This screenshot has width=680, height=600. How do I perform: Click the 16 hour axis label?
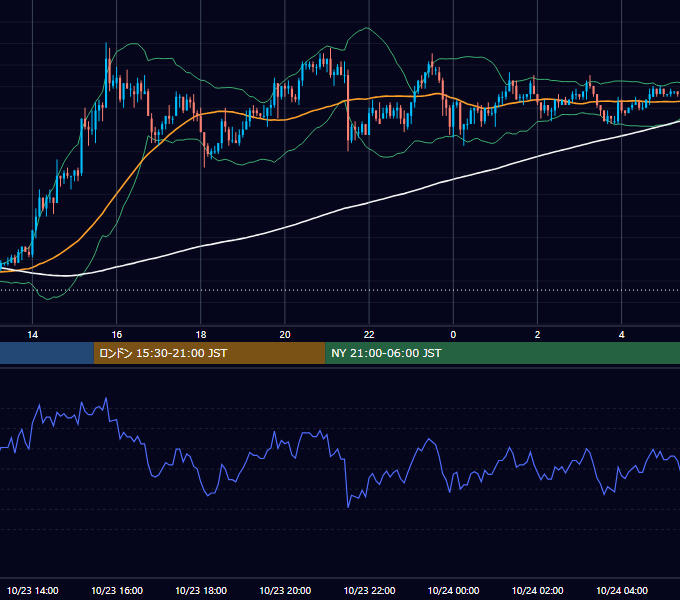(117, 335)
